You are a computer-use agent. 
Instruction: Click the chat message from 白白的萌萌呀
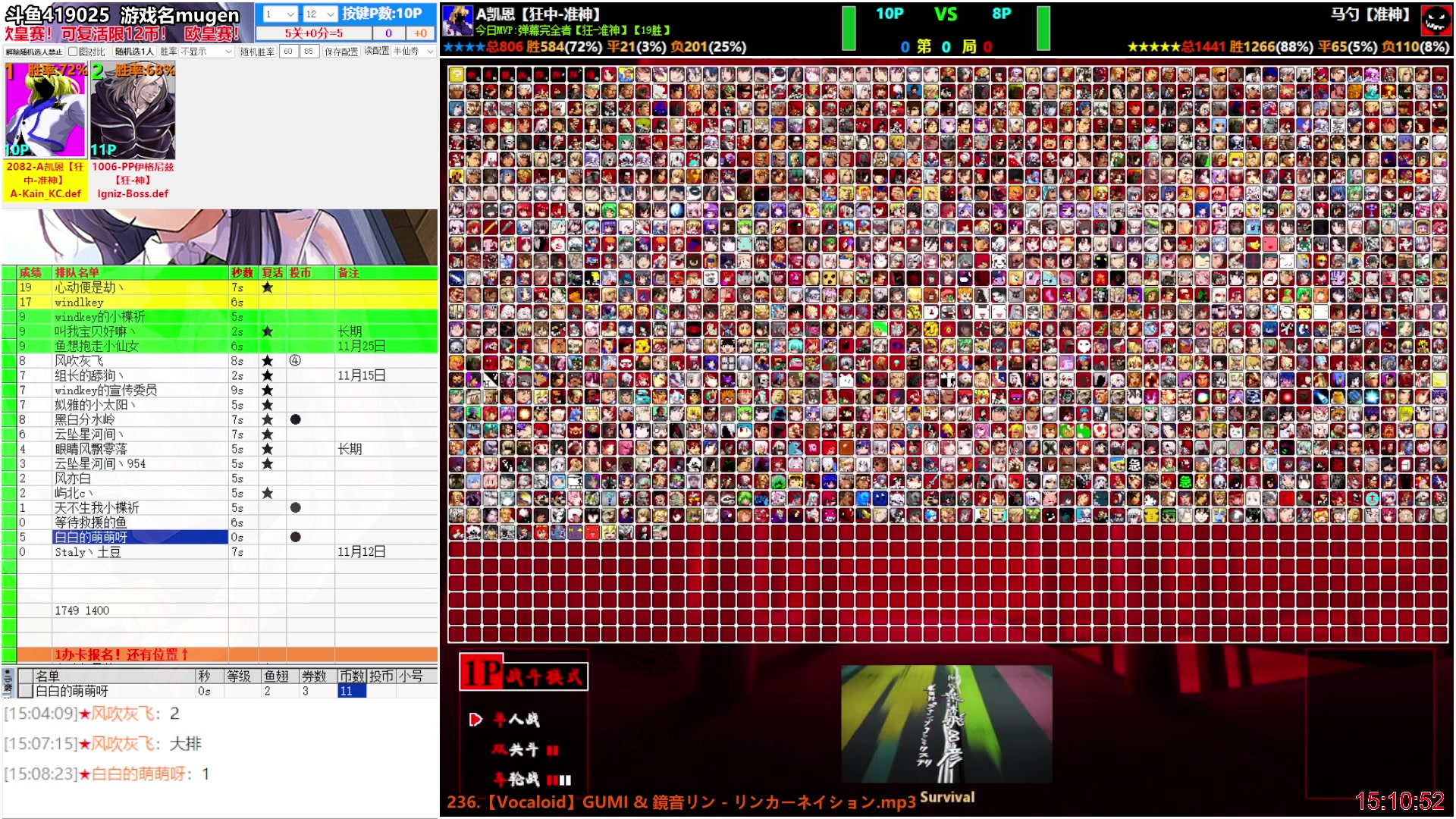coord(106,773)
